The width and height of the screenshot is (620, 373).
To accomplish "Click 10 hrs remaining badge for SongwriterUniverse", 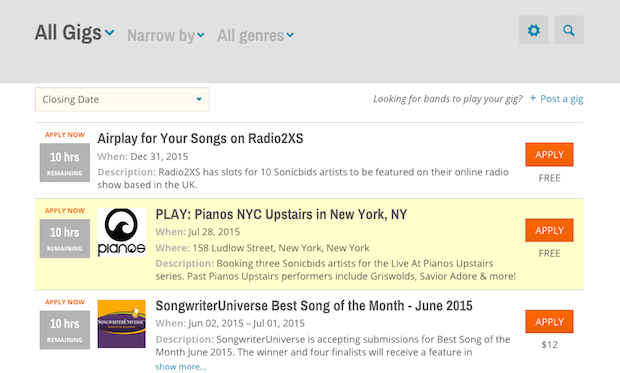I will pyautogui.click(x=65, y=329).
